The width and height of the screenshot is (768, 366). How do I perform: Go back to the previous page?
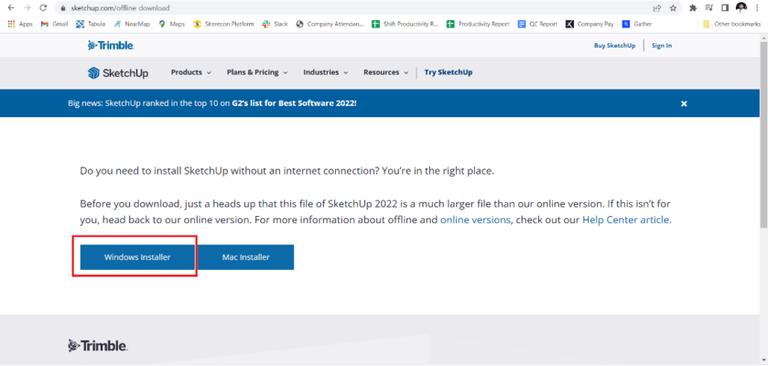[11, 8]
